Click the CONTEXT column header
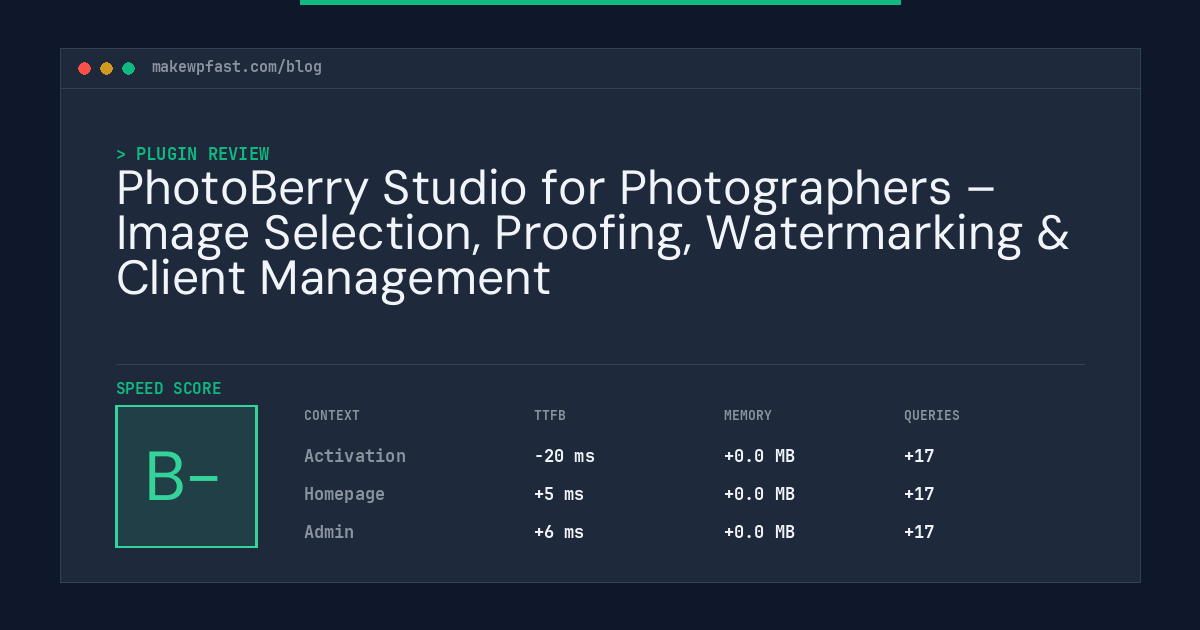 tap(332, 415)
